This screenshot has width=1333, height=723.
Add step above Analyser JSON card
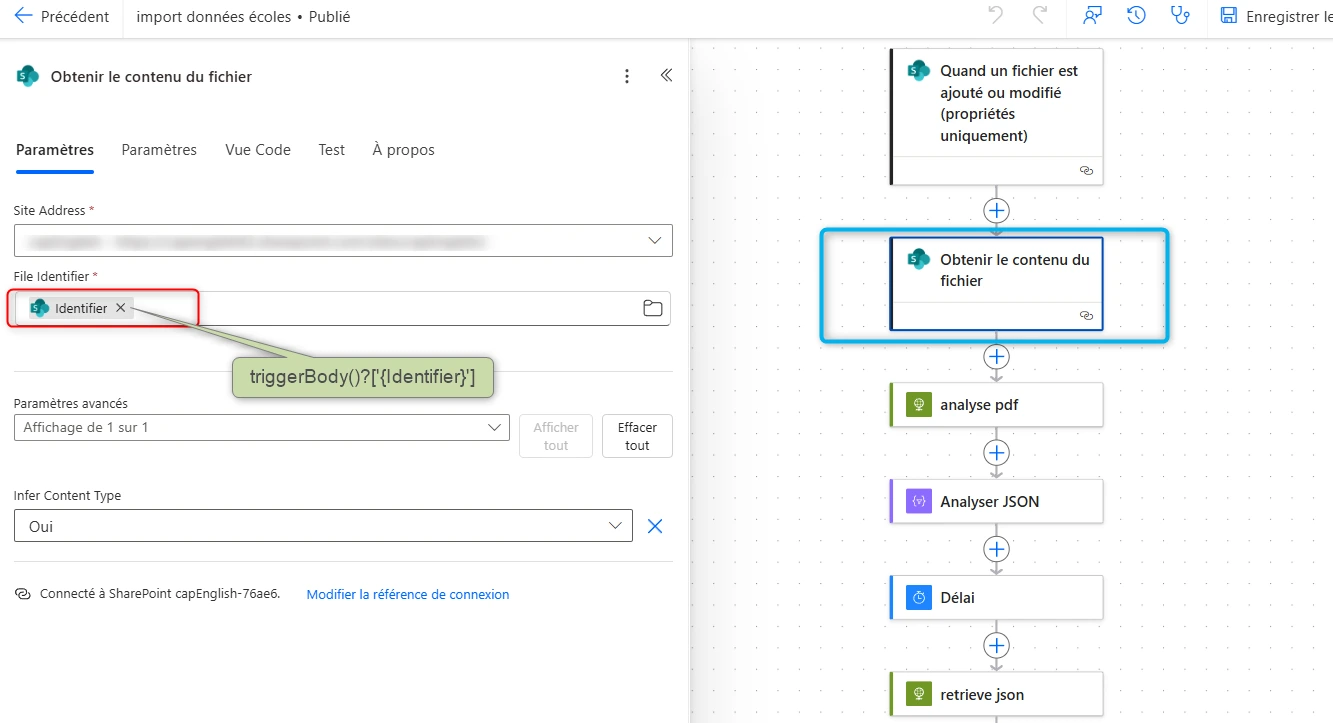pos(996,453)
